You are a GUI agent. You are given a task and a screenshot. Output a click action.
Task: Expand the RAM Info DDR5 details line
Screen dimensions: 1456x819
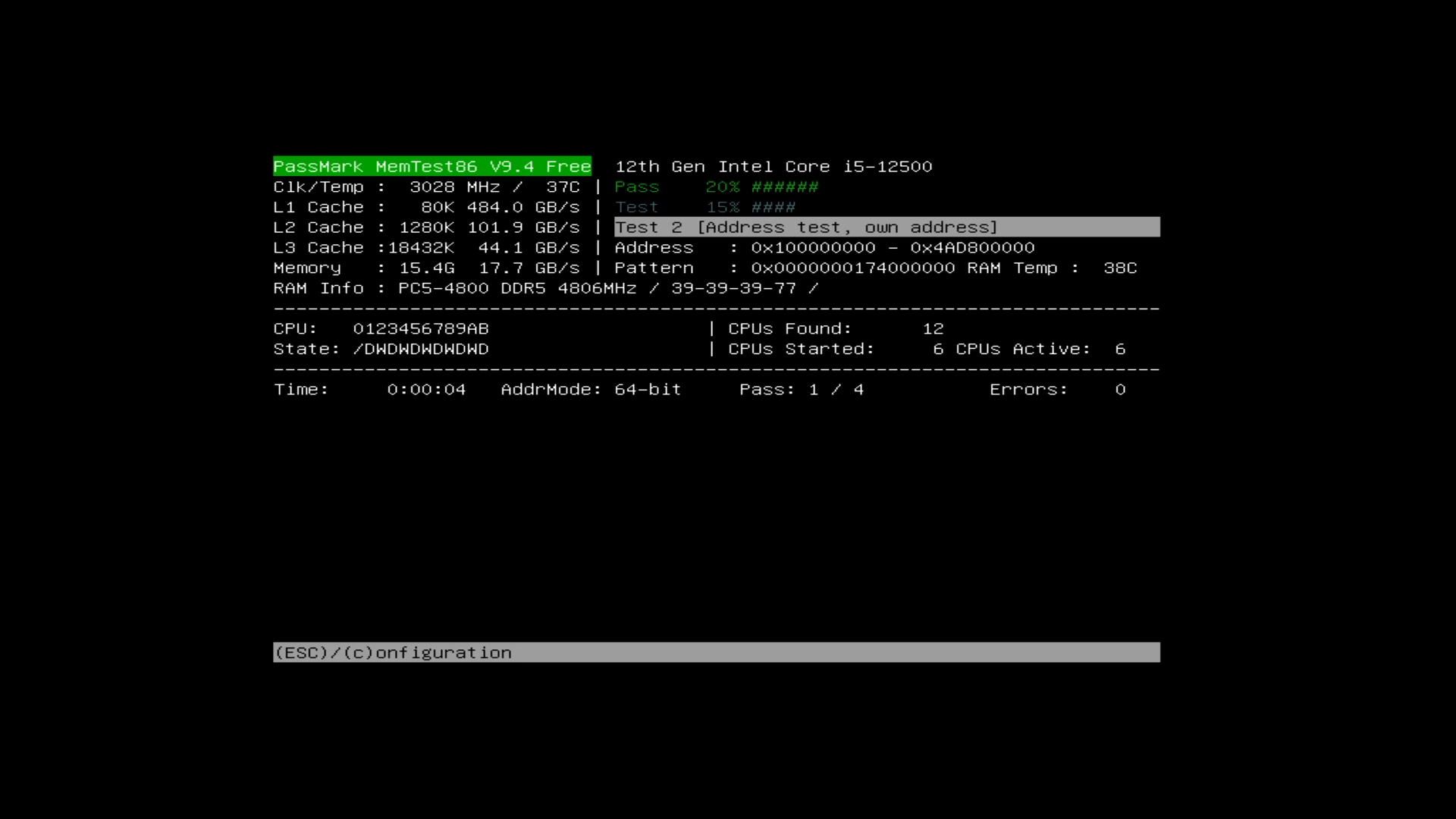click(x=544, y=288)
